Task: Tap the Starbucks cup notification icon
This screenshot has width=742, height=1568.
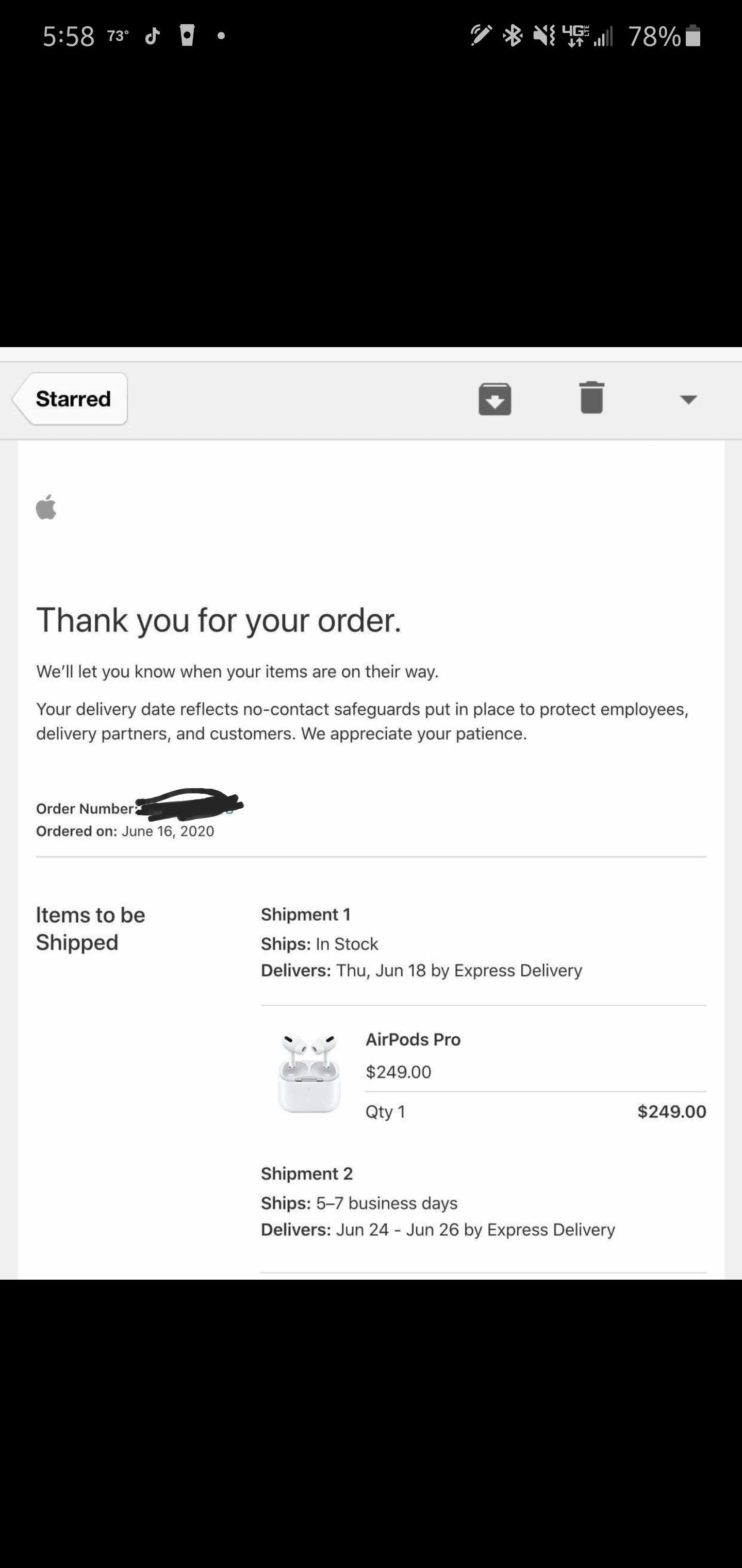Action: [188, 35]
